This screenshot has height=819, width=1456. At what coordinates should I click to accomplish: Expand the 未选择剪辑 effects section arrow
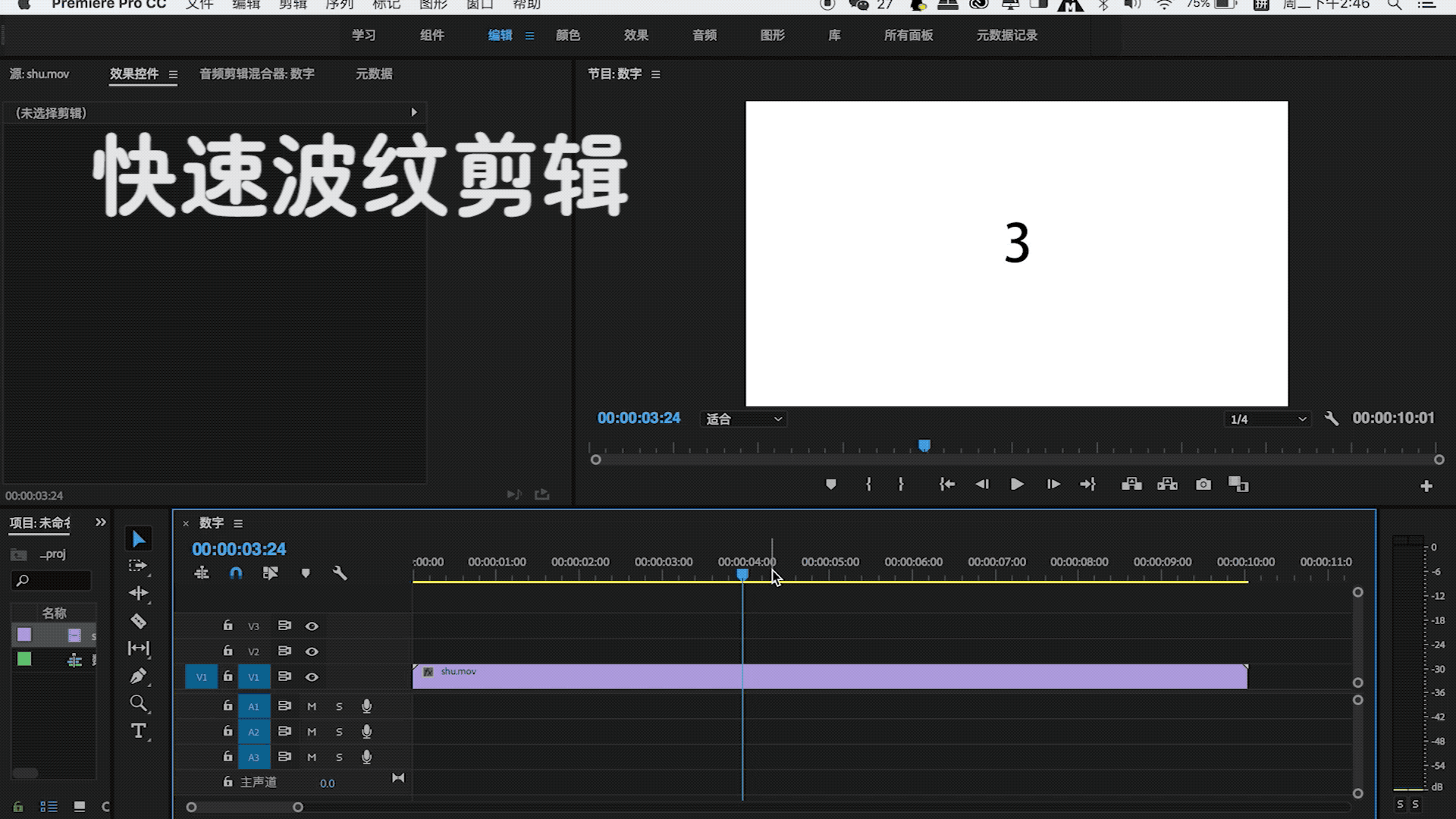click(414, 112)
